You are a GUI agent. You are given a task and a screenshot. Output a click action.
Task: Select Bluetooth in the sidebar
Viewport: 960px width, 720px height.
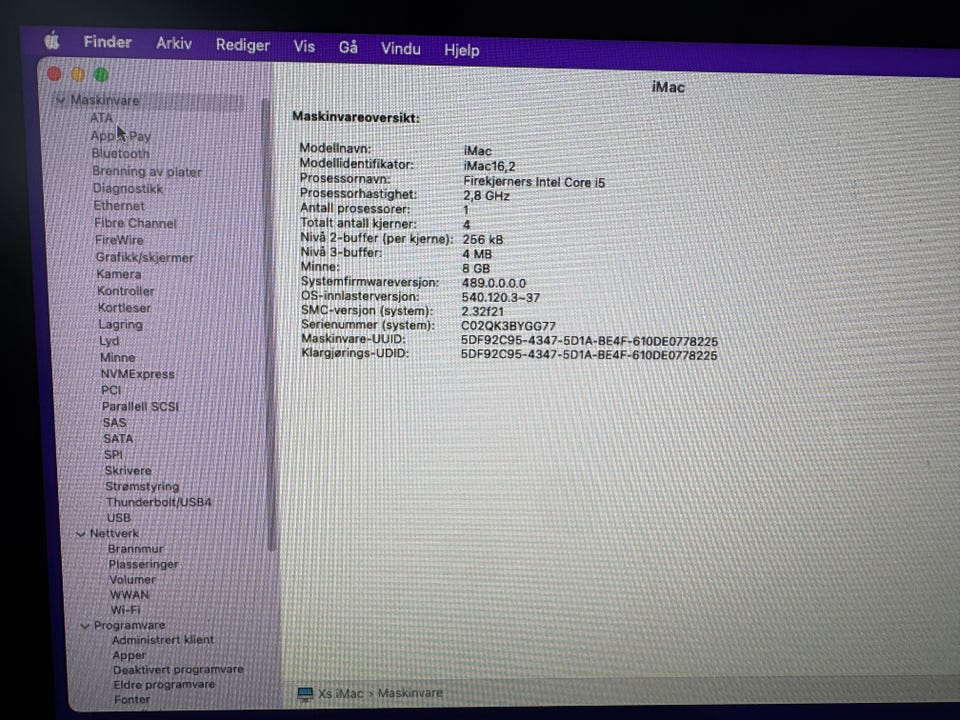[121, 153]
